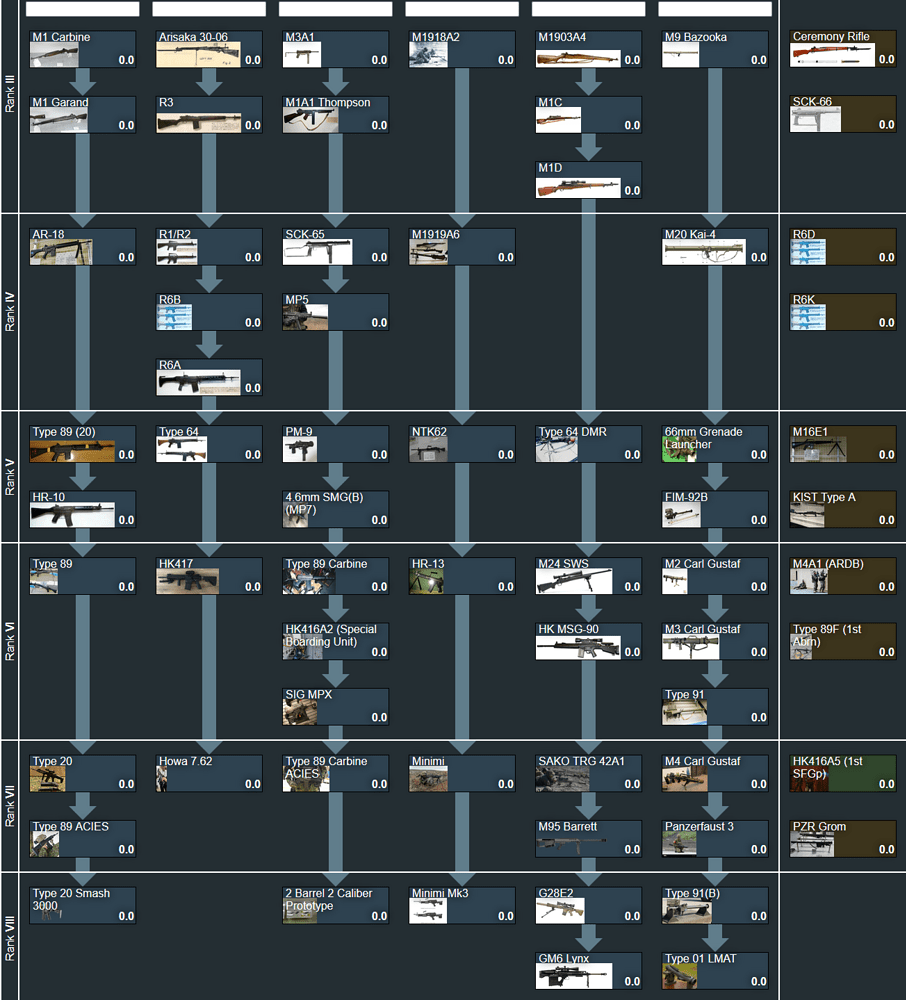Viewport: 906px width, 1000px height.
Task: Select the M1903A4 sniper rifle image
Action: pos(578,59)
